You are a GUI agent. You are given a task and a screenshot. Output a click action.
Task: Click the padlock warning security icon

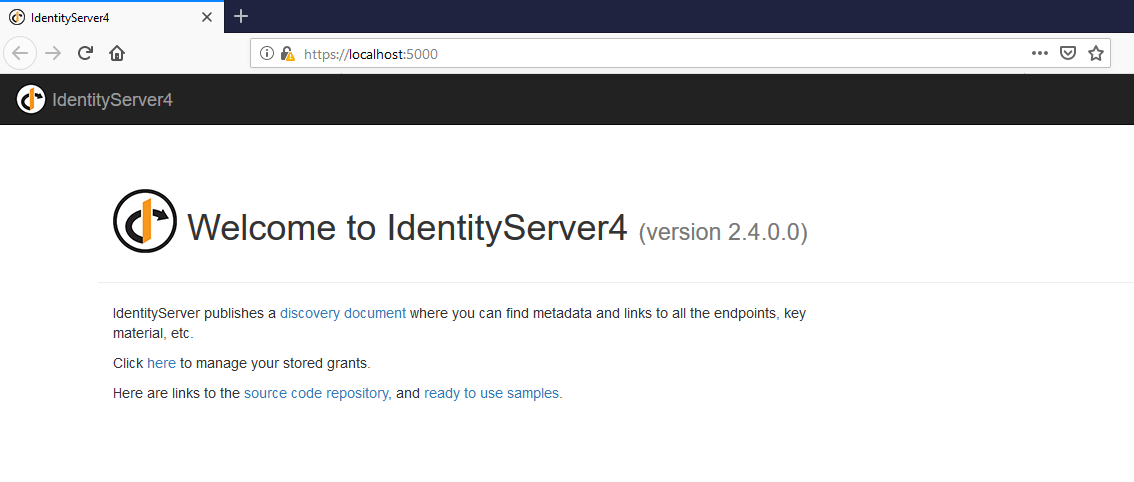(287, 54)
